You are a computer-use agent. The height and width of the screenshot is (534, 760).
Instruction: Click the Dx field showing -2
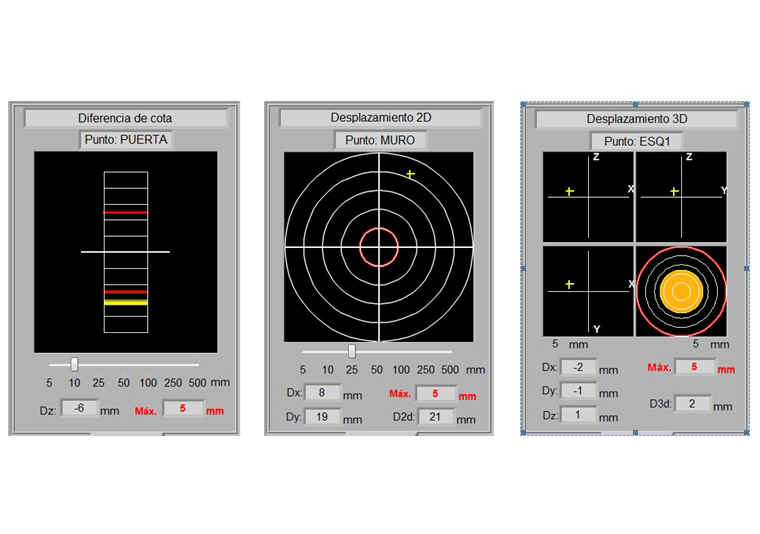[578, 367]
